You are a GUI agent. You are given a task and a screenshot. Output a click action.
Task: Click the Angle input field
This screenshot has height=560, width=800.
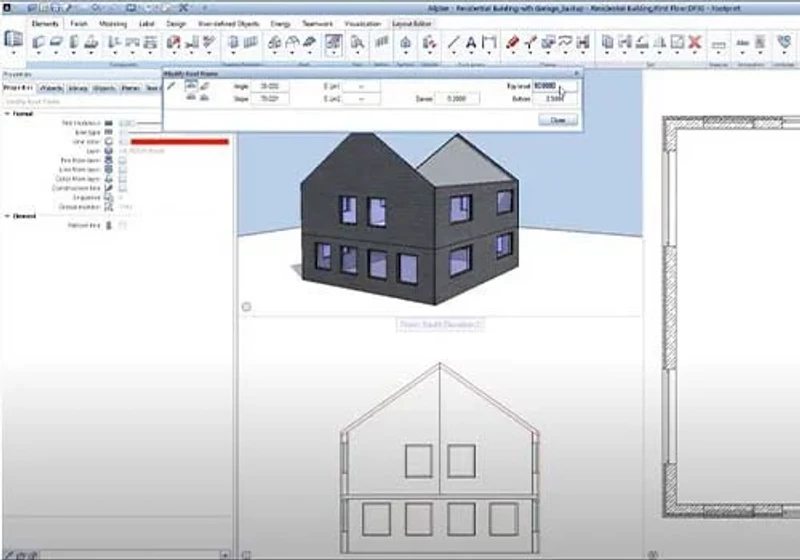coord(270,86)
